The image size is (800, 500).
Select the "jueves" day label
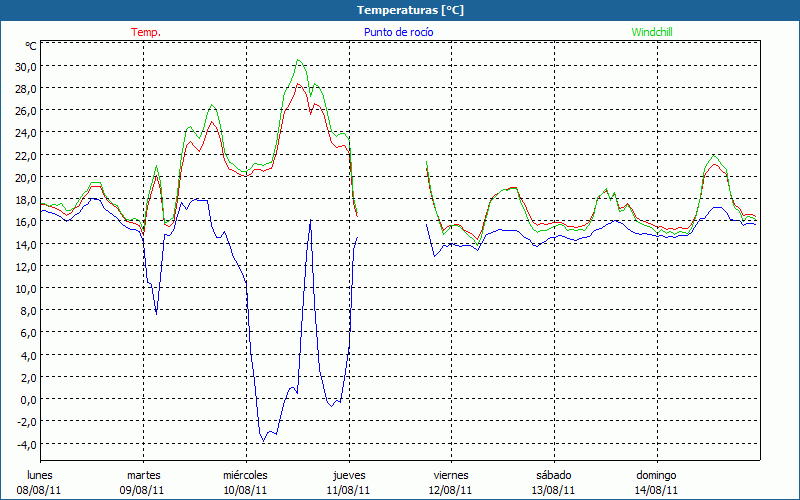349,475
